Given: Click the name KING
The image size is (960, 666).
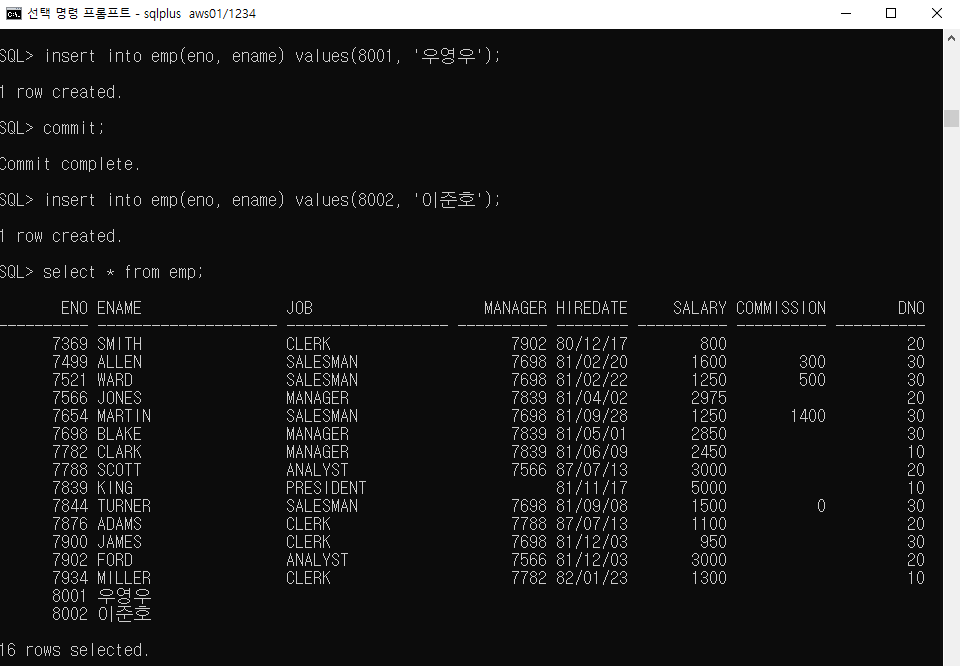Looking at the screenshot, I should click(x=114, y=488).
